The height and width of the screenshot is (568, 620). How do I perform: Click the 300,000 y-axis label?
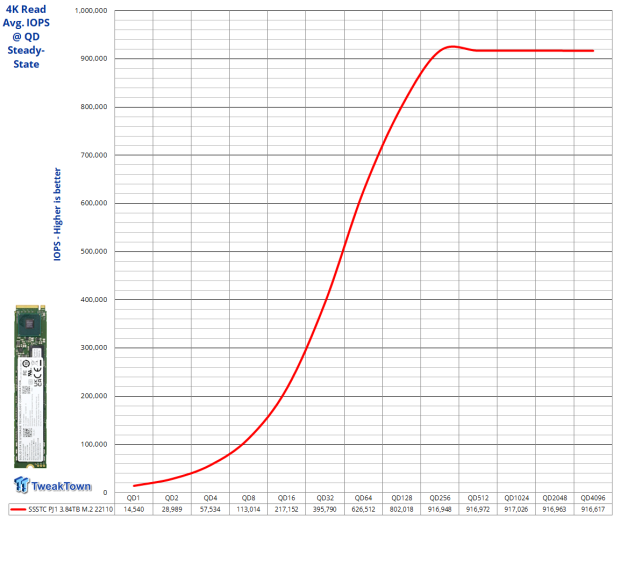pos(94,347)
